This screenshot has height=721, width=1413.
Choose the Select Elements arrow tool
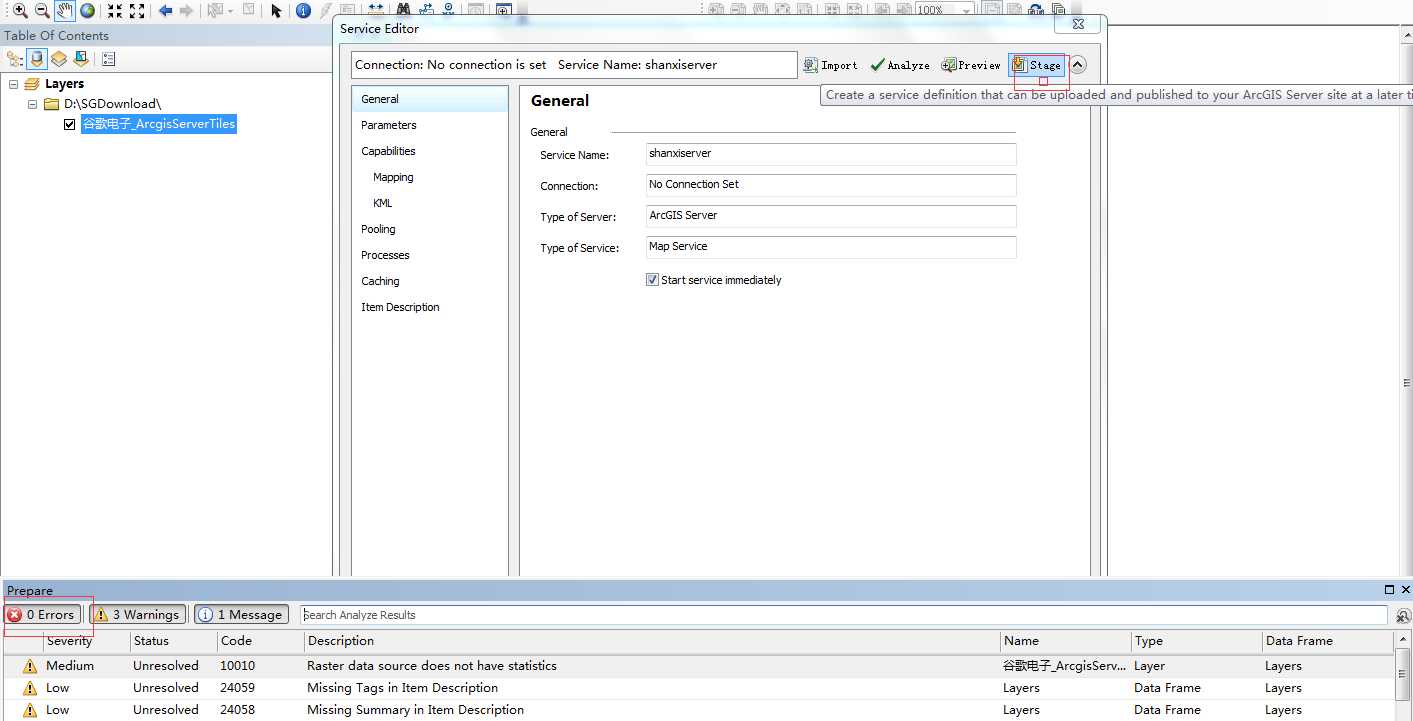(x=276, y=11)
